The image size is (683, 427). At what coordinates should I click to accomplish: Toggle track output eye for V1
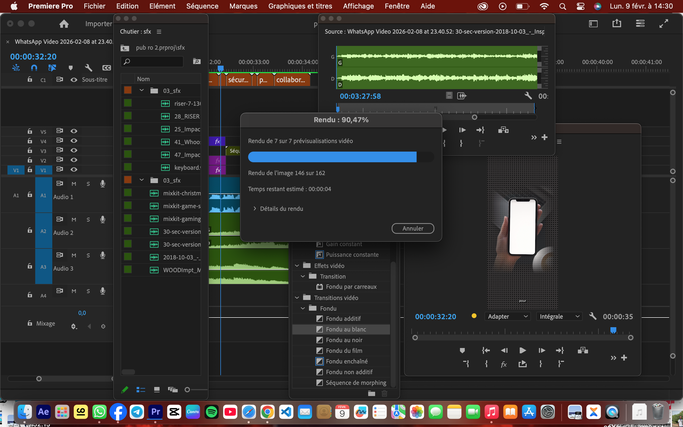(73, 171)
